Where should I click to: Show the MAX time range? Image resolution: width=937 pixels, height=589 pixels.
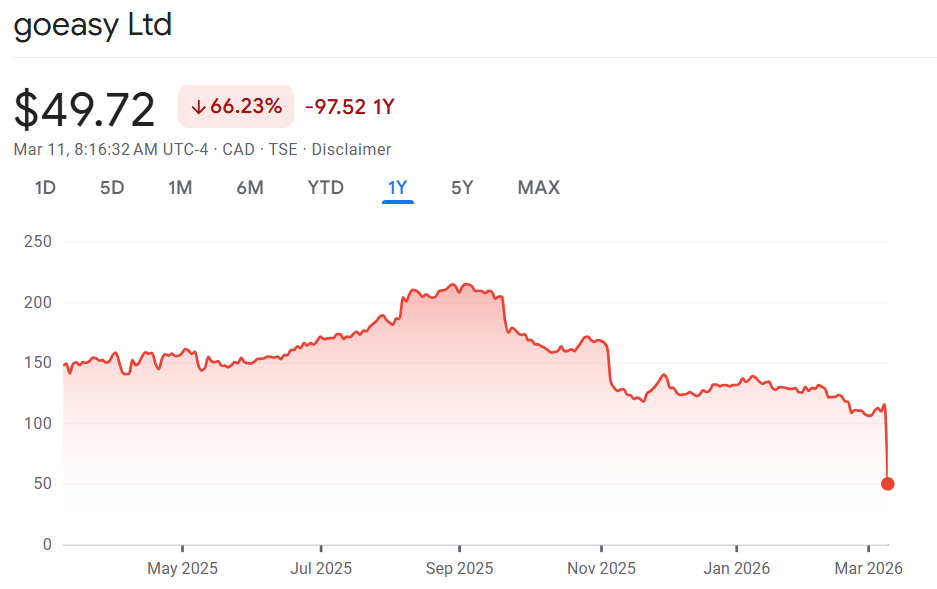(x=538, y=187)
